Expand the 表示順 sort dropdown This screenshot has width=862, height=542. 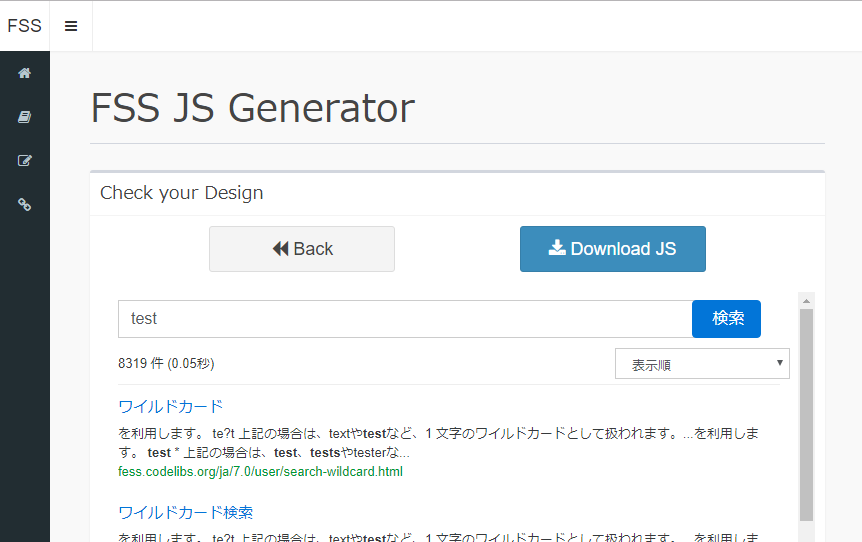pyautogui.click(x=702, y=364)
